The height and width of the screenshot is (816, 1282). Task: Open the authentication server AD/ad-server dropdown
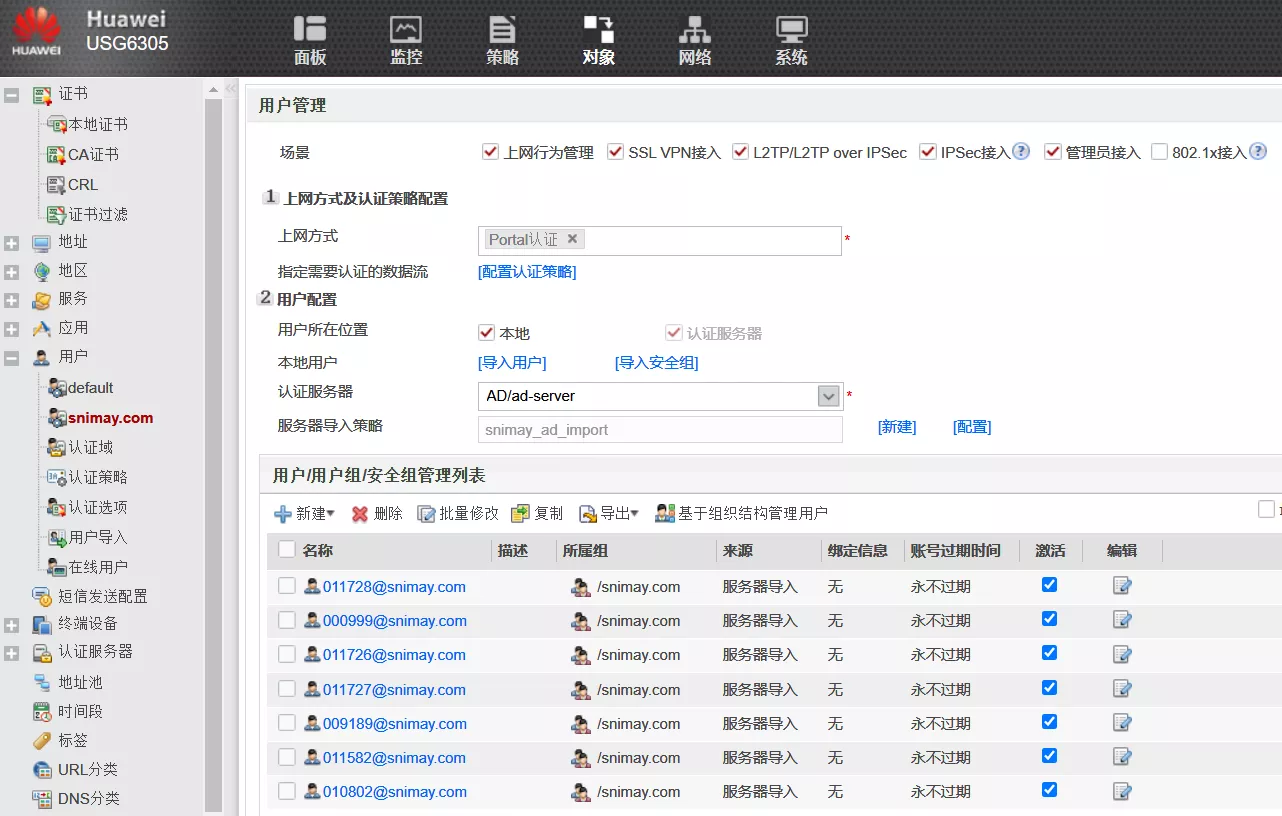828,396
